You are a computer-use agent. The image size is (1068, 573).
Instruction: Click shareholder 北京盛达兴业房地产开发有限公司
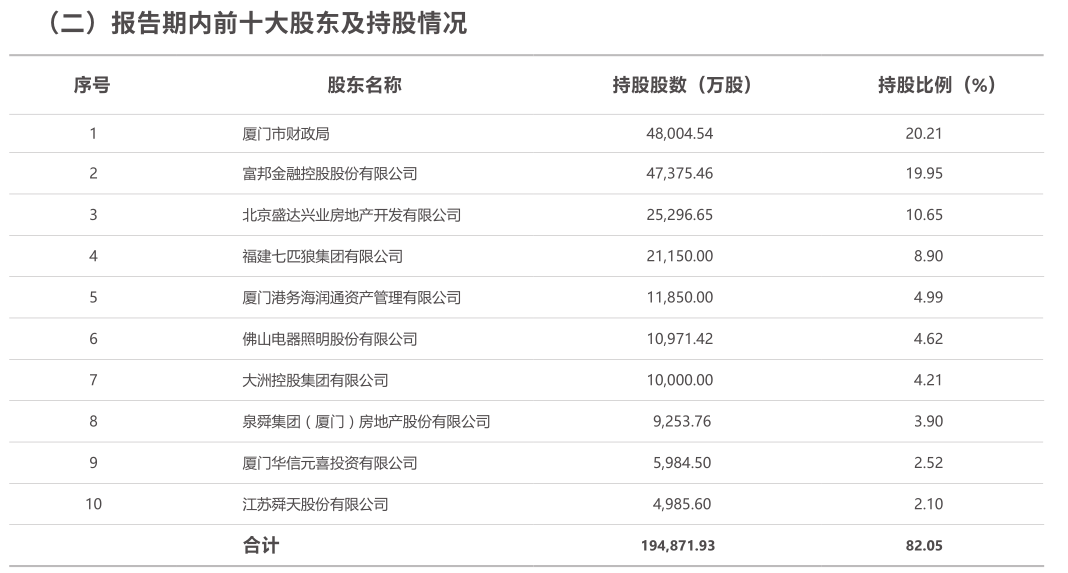tap(351, 215)
